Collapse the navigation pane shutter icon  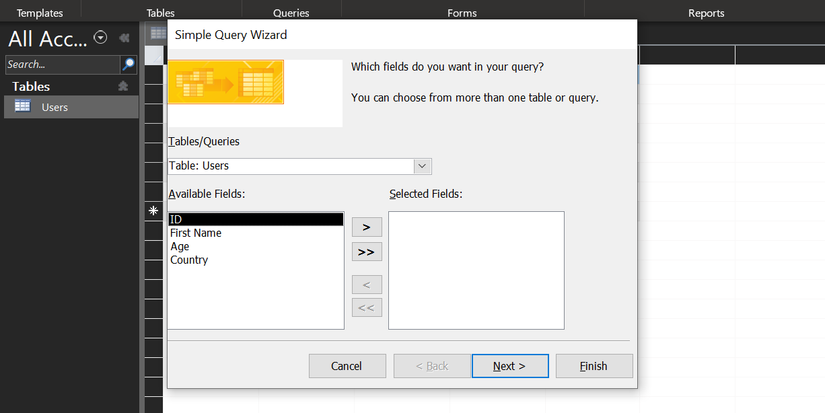click(x=124, y=38)
